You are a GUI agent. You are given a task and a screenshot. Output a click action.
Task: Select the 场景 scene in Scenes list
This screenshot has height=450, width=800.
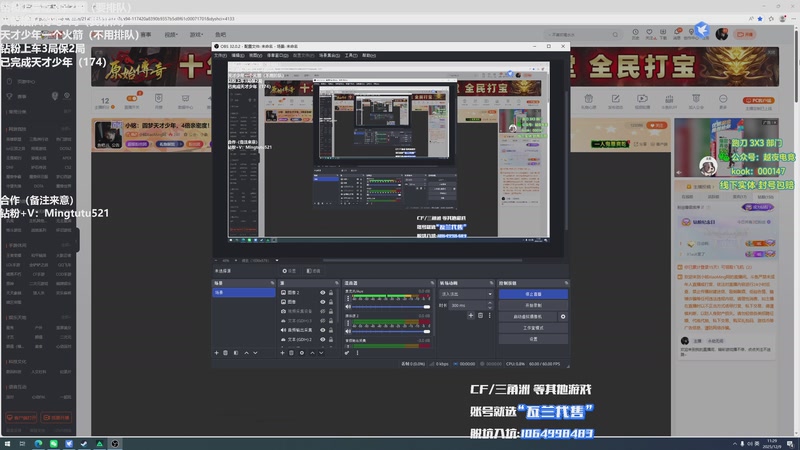tap(244, 292)
